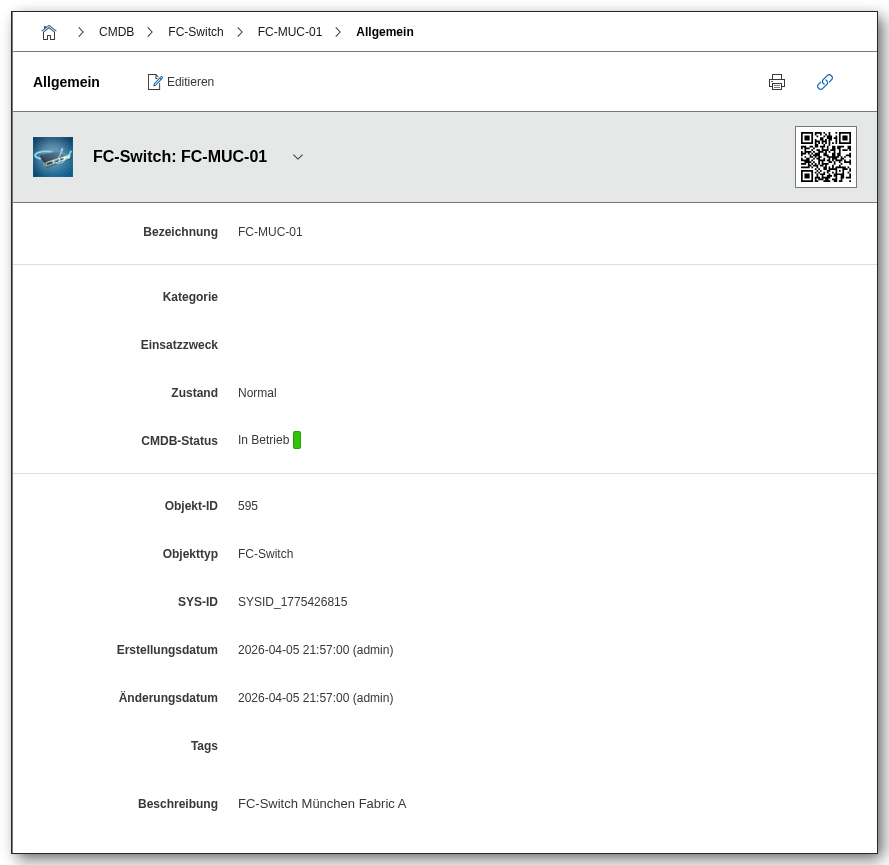
Task: Print the FC-MUC-01 object page
Action: (777, 82)
